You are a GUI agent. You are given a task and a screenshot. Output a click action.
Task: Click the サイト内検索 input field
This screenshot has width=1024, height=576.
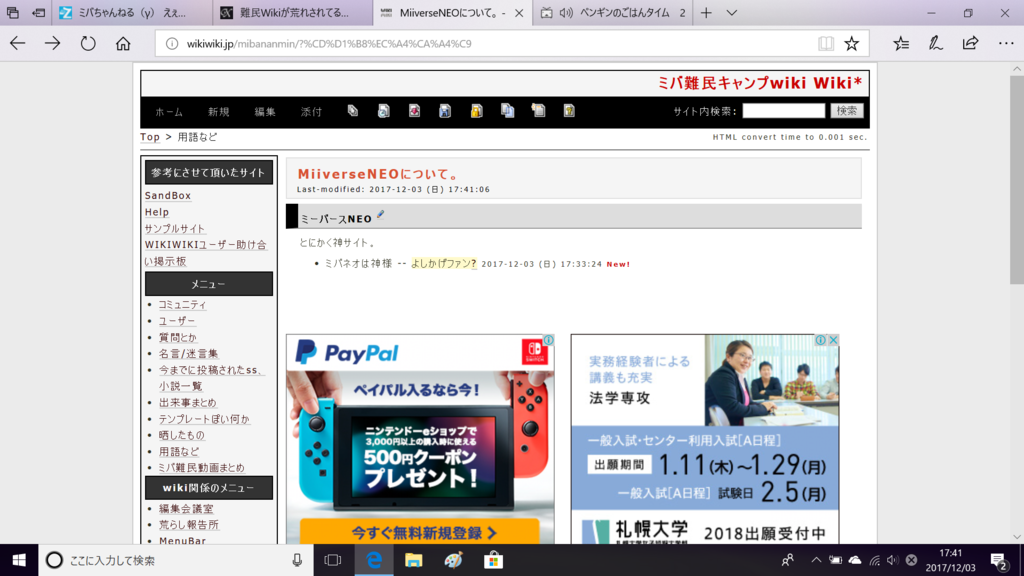click(x=784, y=111)
